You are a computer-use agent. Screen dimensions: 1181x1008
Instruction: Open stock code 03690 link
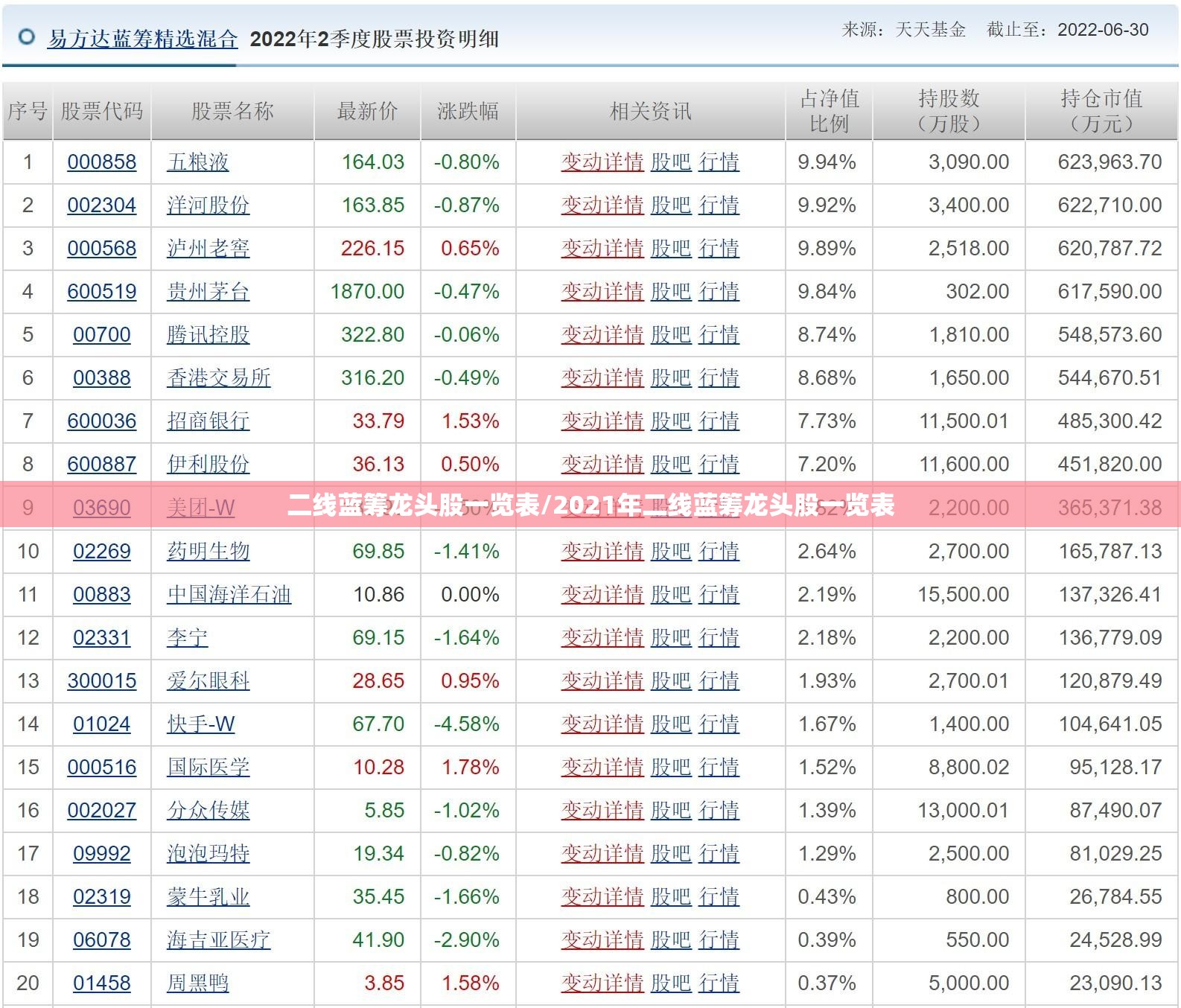(x=102, y=508)
